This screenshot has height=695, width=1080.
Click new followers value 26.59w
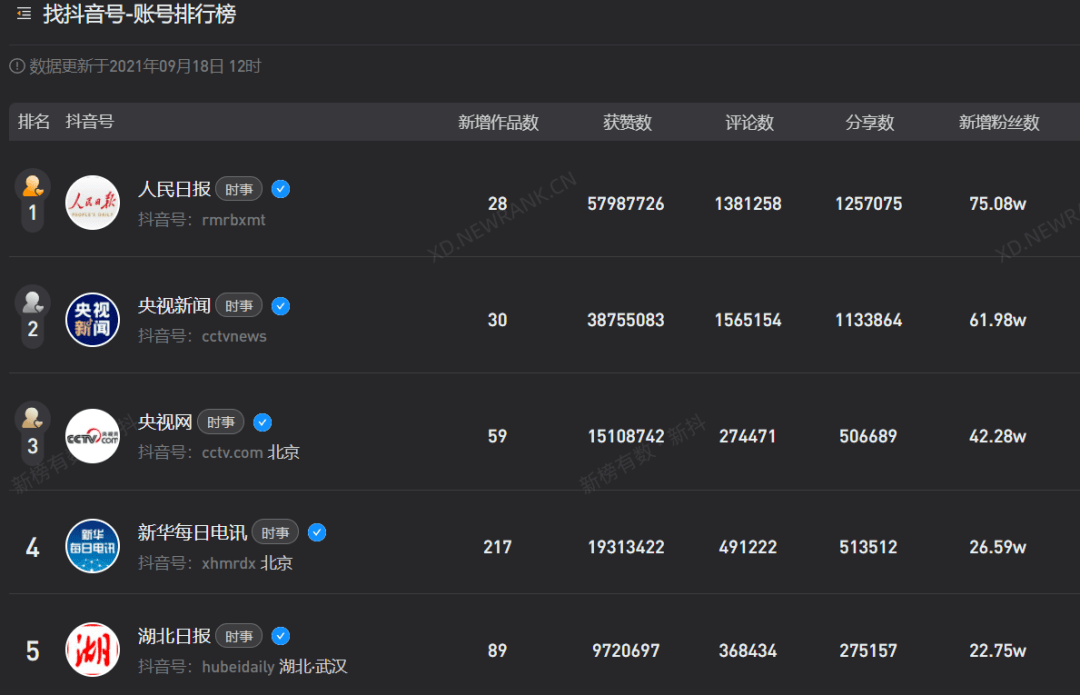pos(997,548)
